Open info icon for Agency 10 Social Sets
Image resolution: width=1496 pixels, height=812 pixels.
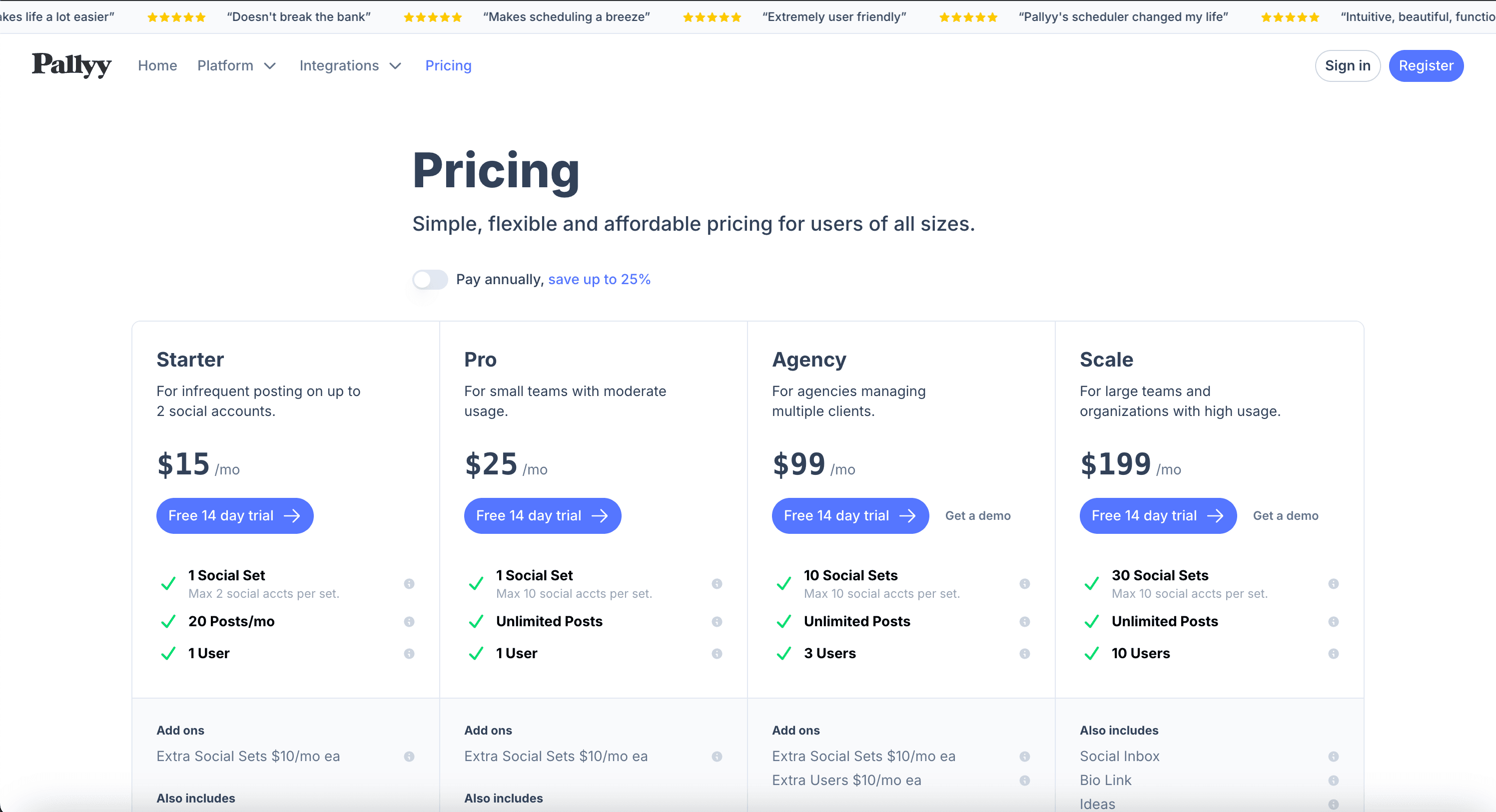(x=1025, y=583)
